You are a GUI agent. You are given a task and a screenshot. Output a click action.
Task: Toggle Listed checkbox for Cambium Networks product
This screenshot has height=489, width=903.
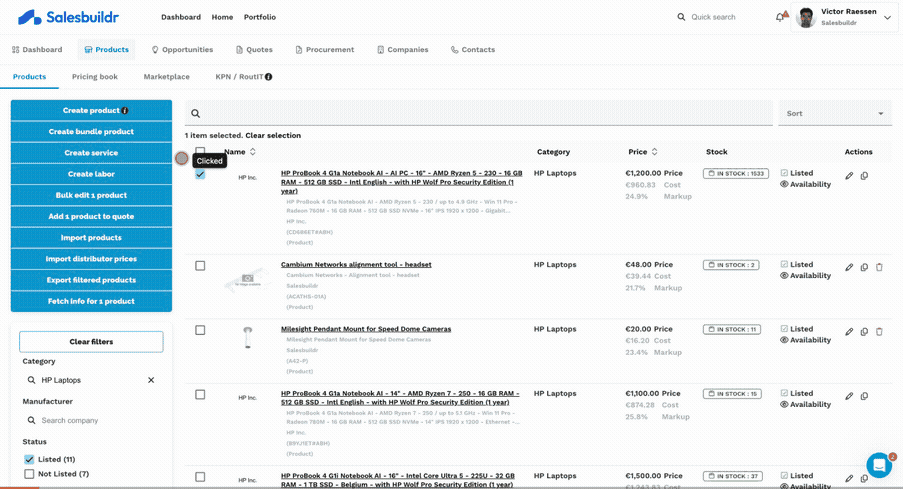(784, 264)
